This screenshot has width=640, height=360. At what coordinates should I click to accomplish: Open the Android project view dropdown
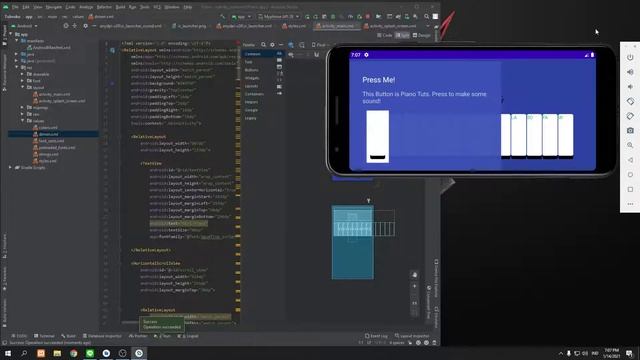pos(25,26)
